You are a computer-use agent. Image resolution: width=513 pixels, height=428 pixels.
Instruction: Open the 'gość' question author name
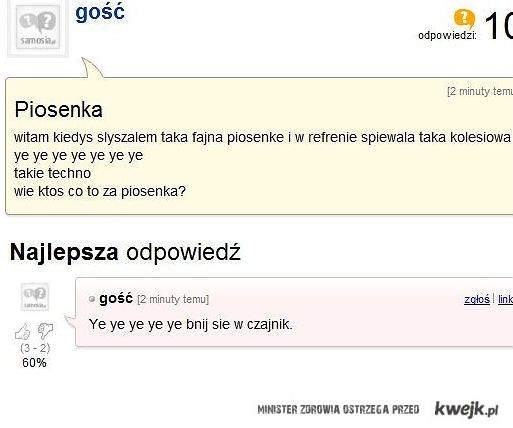pyautogui.click(x=100, y=13)
